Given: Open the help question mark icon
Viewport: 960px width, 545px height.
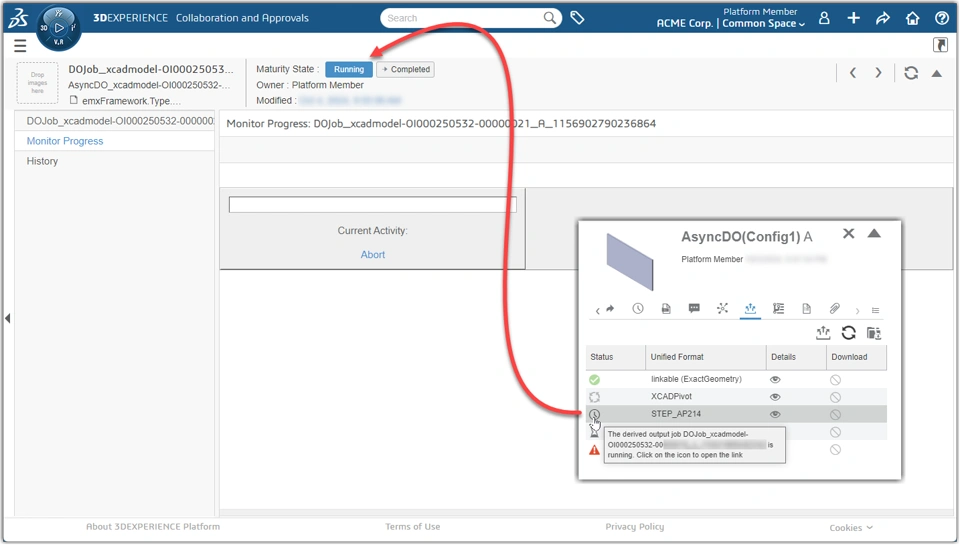Looking at the screenshot, I should 942,18.
